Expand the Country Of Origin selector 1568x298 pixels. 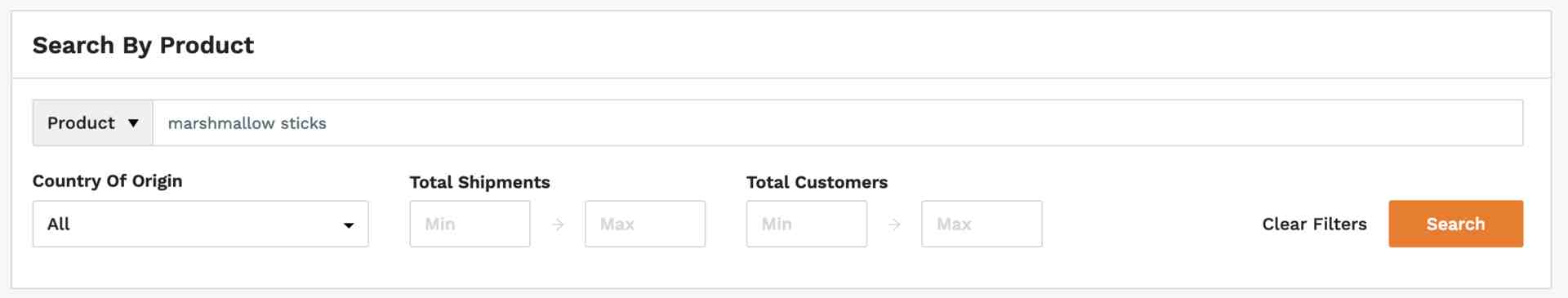(201, 224)
